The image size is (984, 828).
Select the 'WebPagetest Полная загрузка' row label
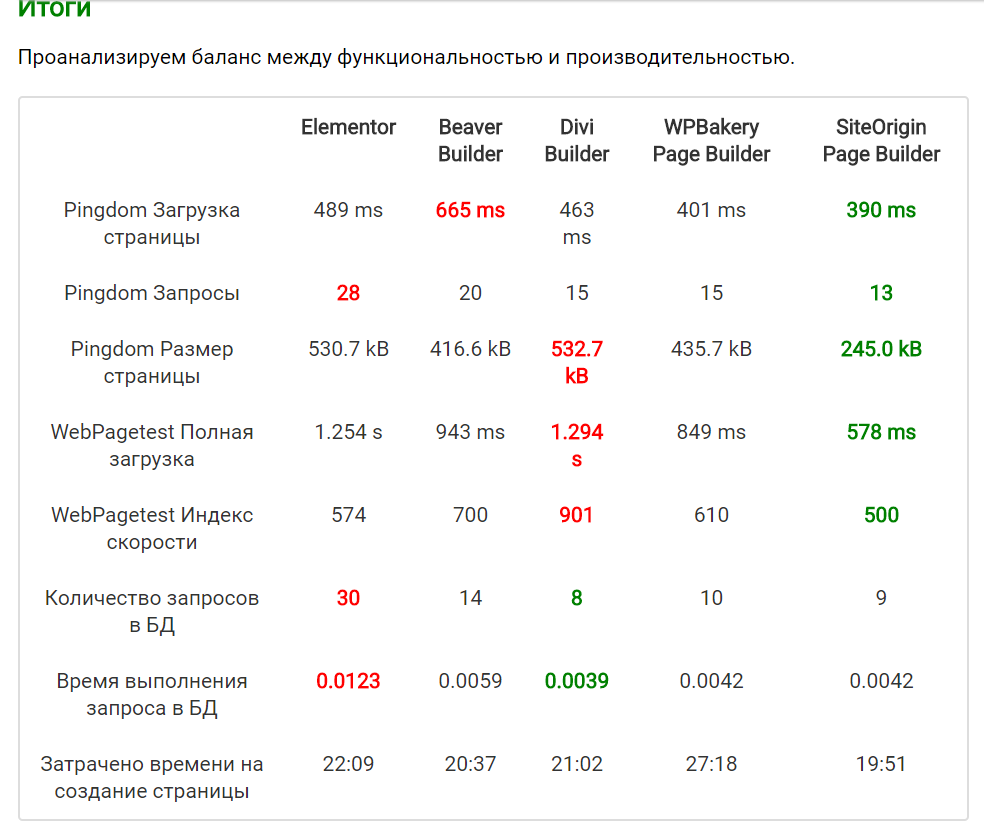152,445
